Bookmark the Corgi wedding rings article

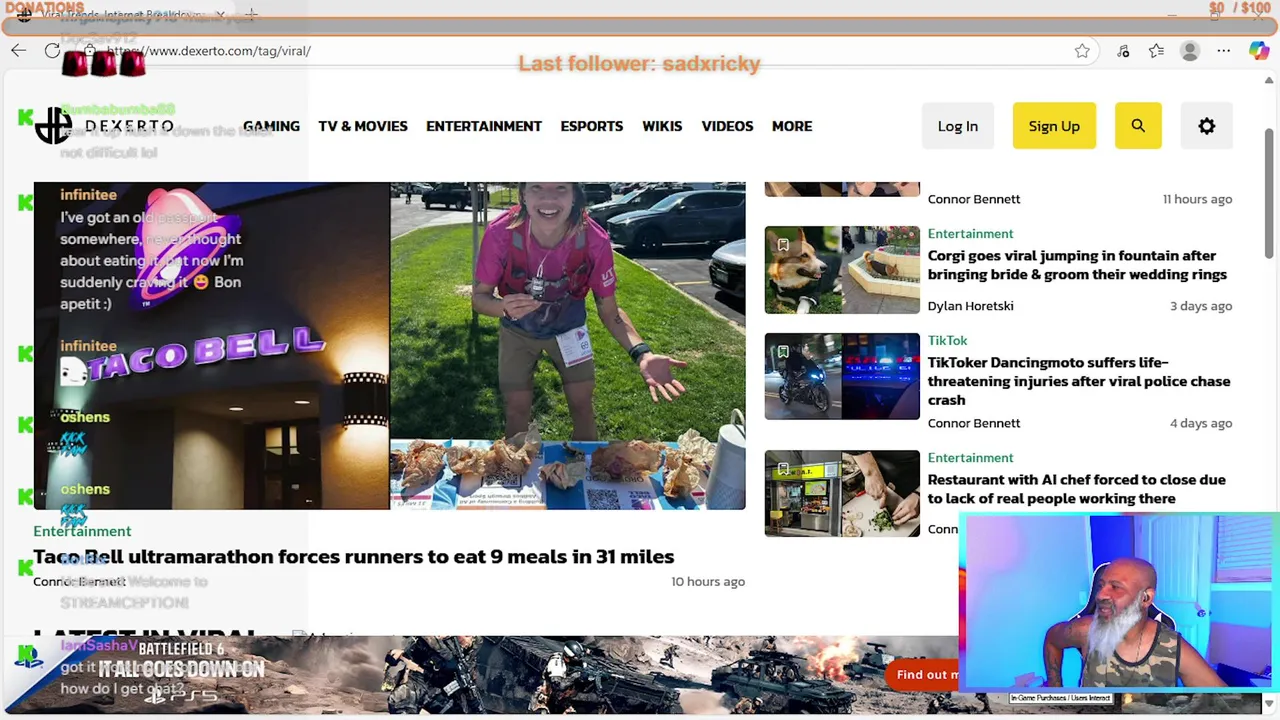[783, 245]
